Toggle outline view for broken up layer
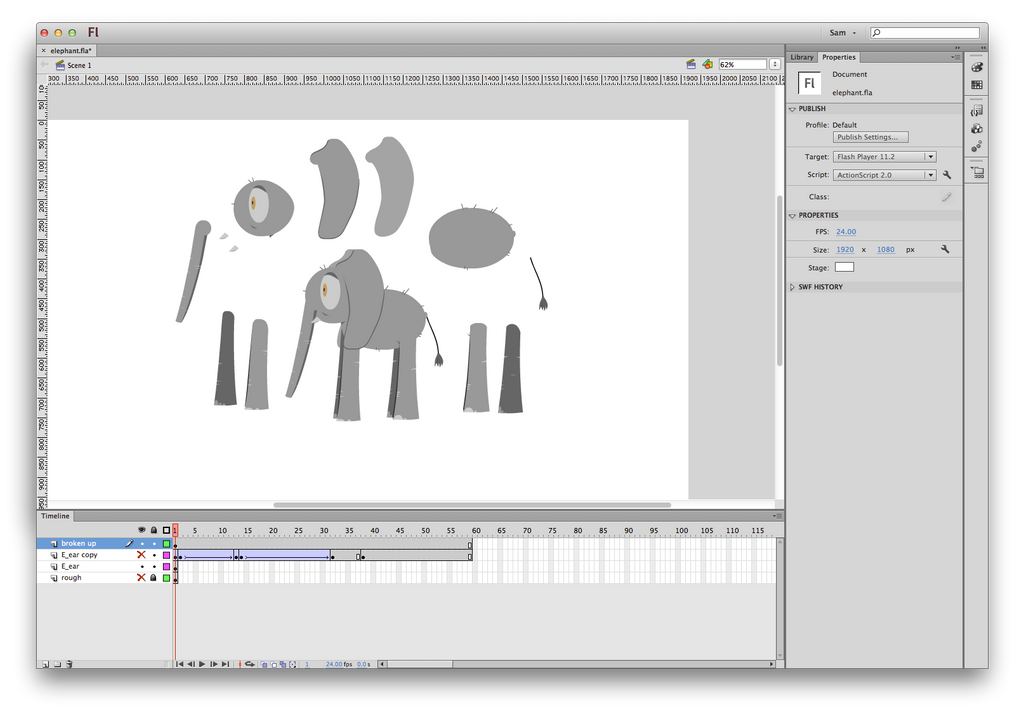Viewport: 1024px width, 719px height. point(167,543)
